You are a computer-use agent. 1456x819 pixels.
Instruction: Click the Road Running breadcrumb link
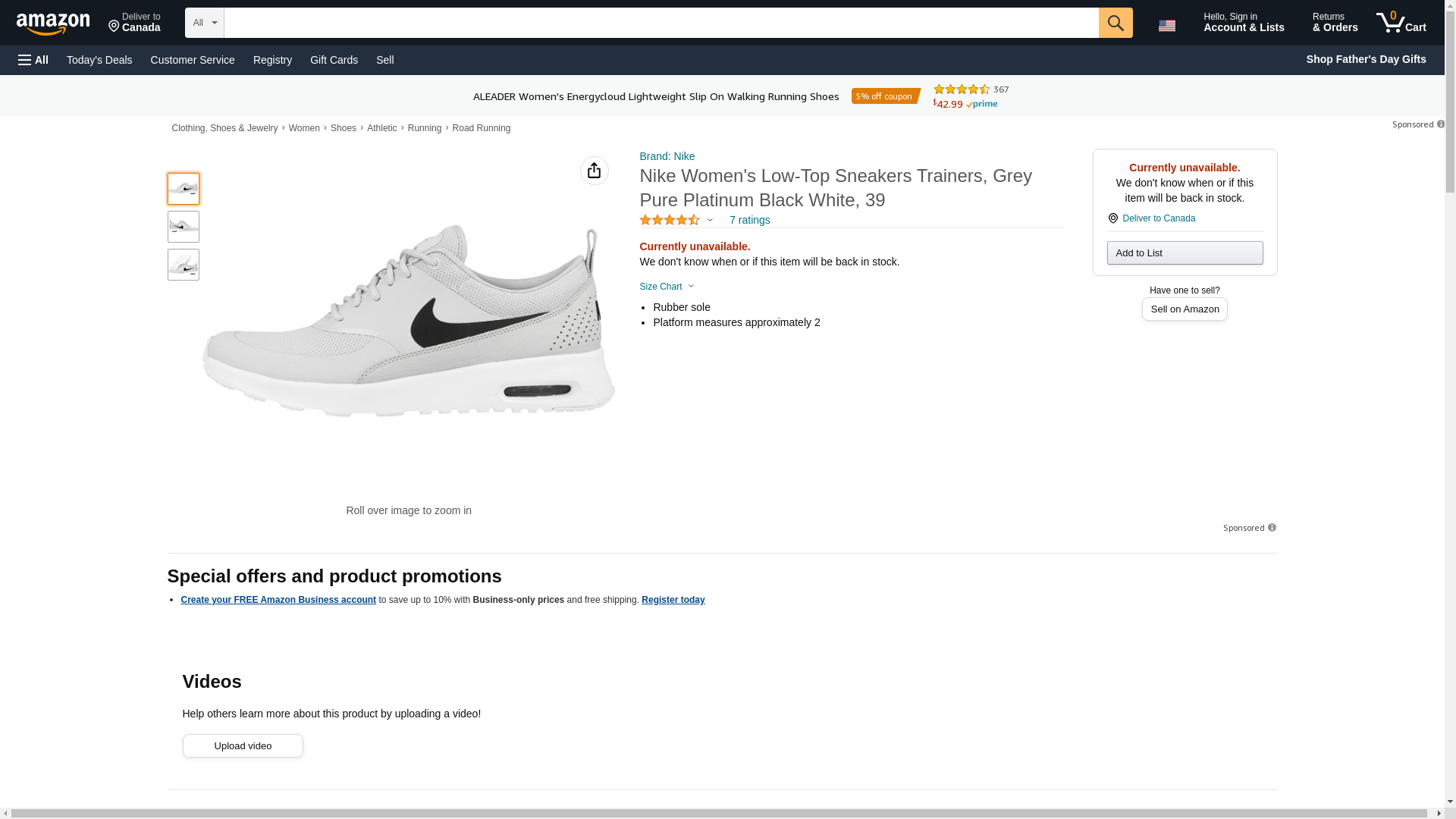[481, 128]
